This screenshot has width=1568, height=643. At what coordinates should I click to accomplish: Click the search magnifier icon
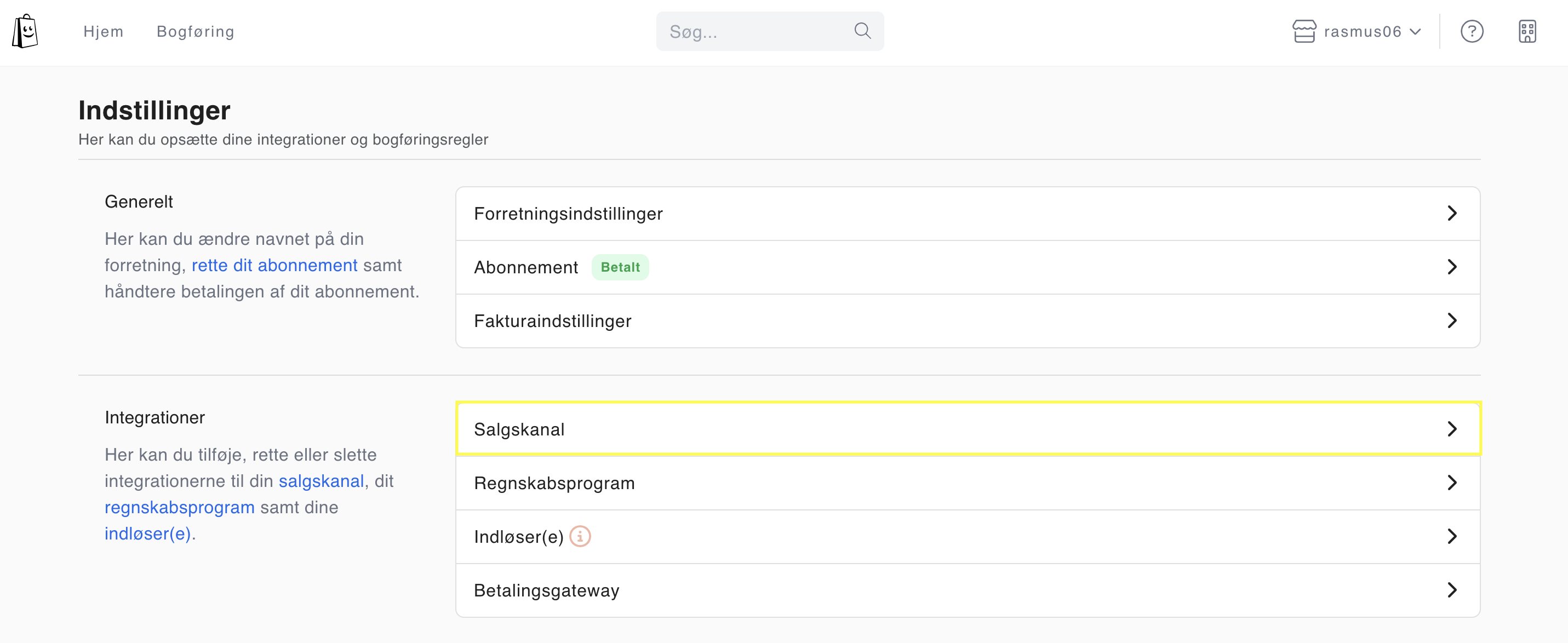click(x=862, y=31)
